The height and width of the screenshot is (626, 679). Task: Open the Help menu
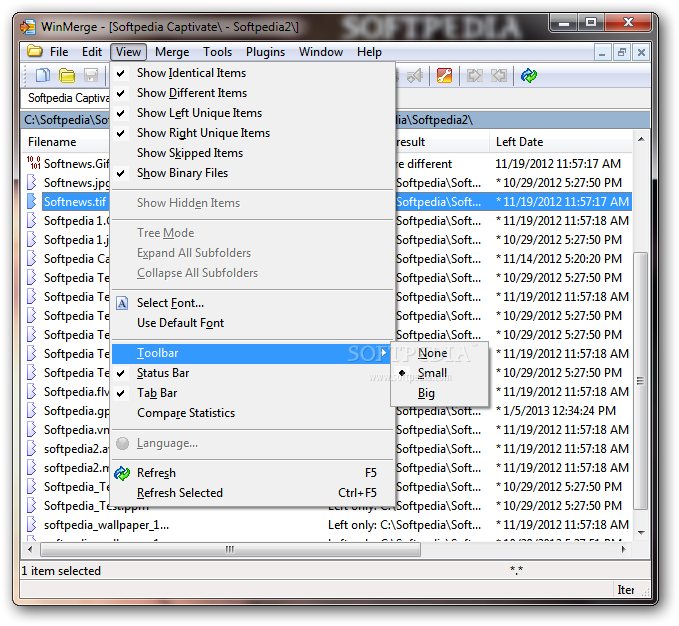[x=369, y=52]
